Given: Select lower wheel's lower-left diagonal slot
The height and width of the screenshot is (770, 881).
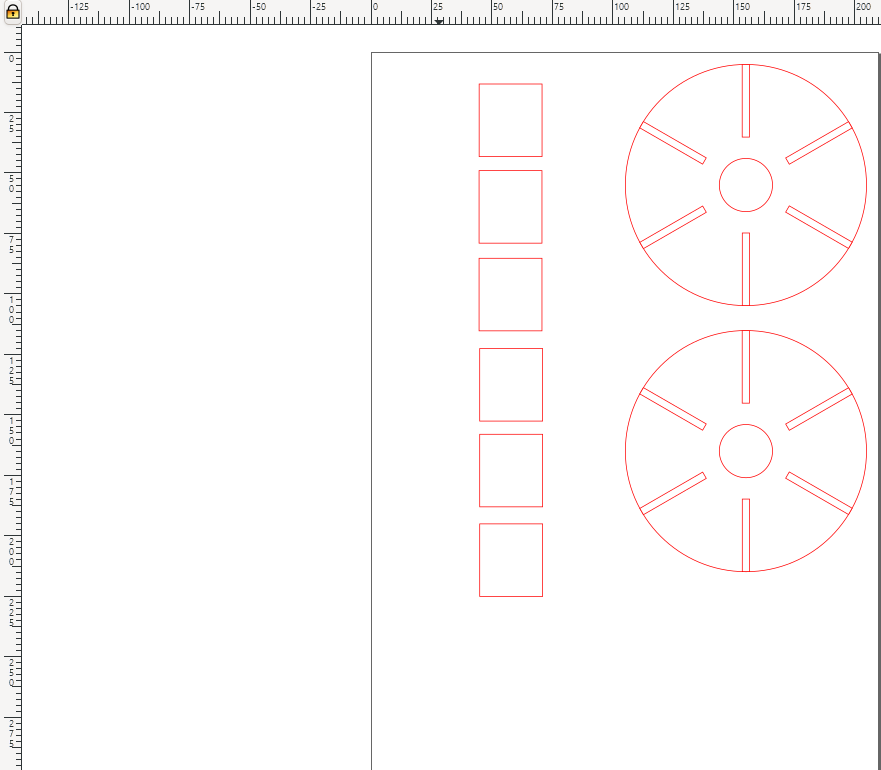Looking at the screenshot, I should 673,493.
